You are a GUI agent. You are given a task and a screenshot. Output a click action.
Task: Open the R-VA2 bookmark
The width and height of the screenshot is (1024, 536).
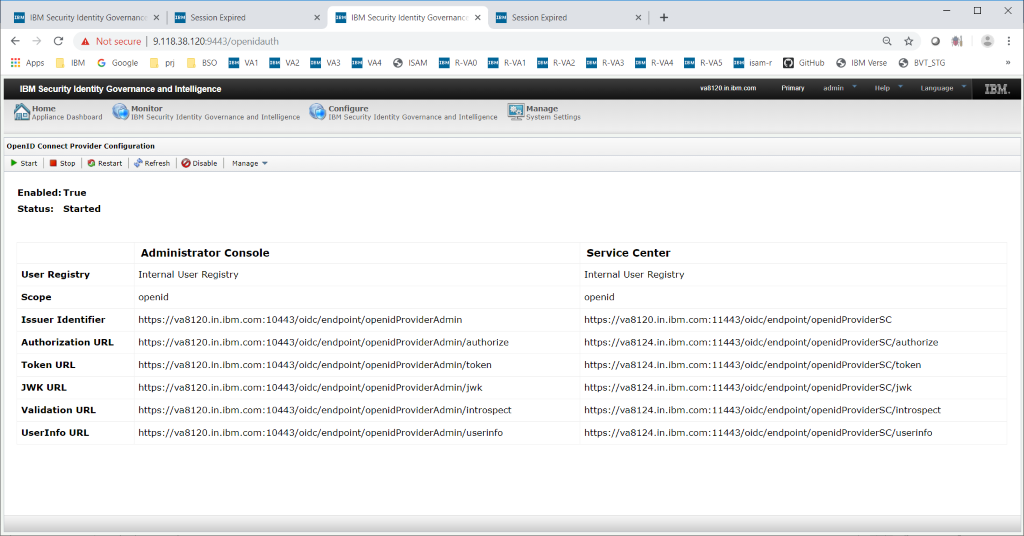(556, 63)
